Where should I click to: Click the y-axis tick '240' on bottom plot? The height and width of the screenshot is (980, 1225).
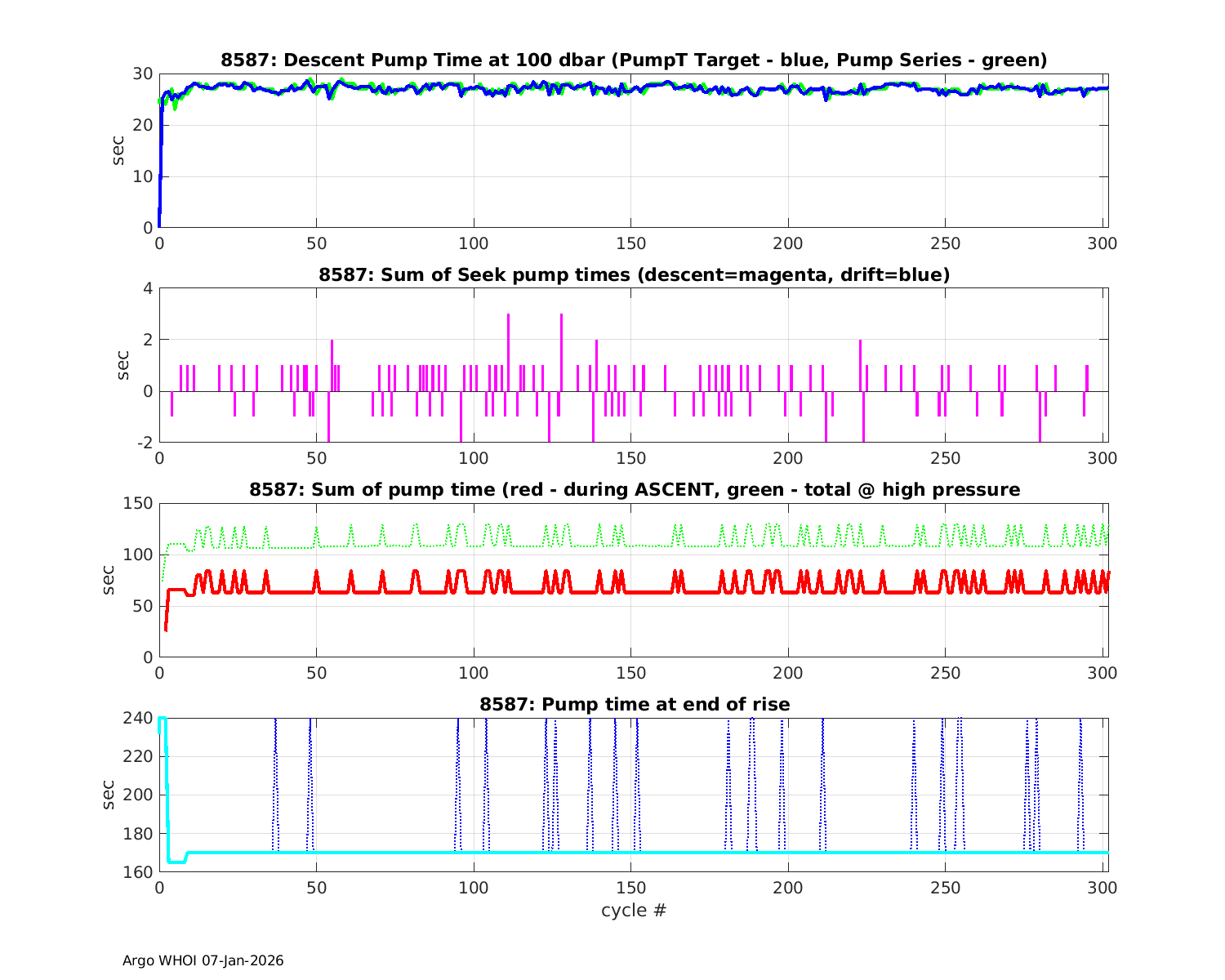[x=138, y=718]
